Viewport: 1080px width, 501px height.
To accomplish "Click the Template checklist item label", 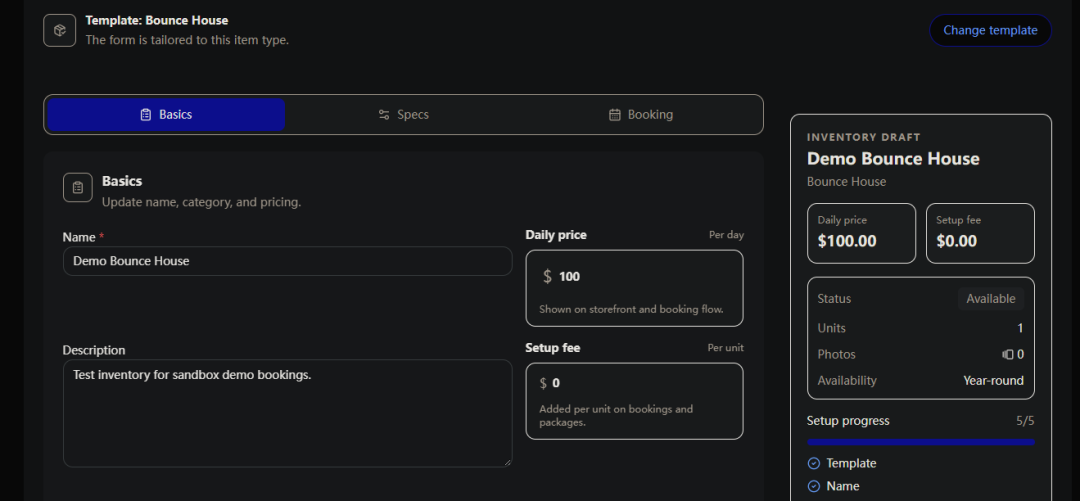I will point(851,463).
